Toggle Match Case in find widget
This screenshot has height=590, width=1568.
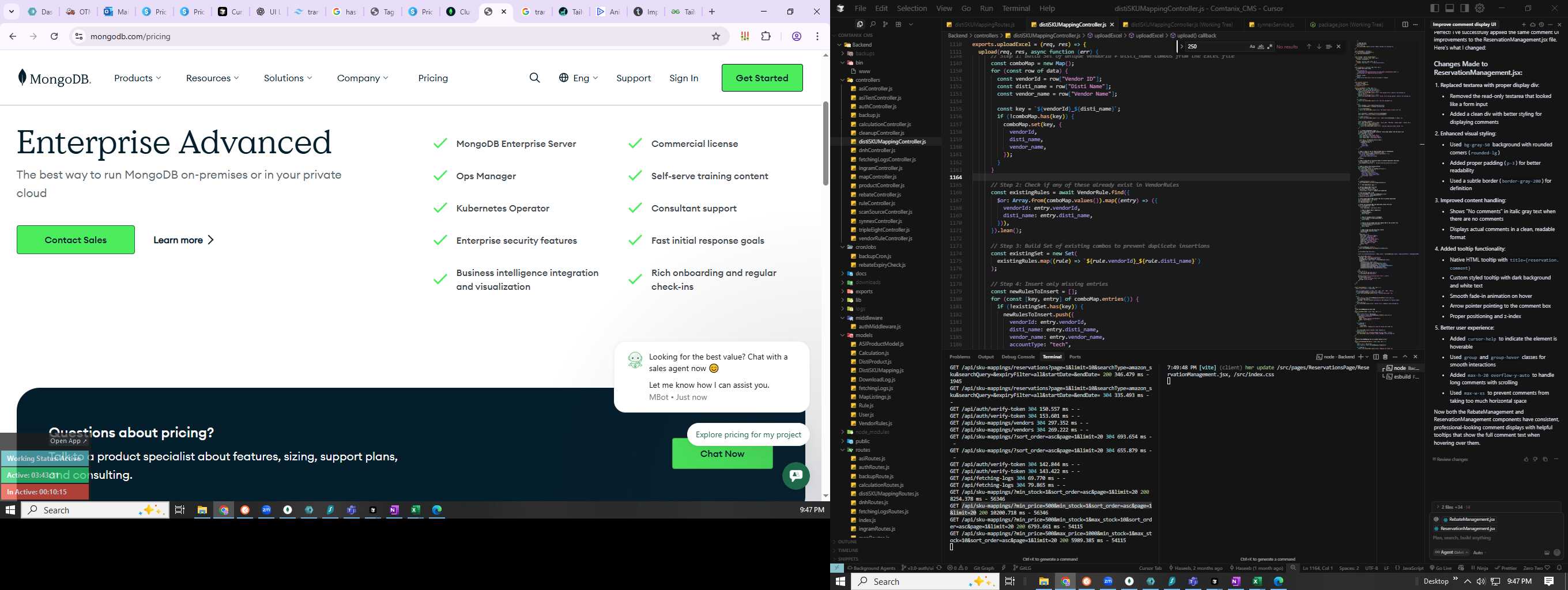pos(1252,47)
